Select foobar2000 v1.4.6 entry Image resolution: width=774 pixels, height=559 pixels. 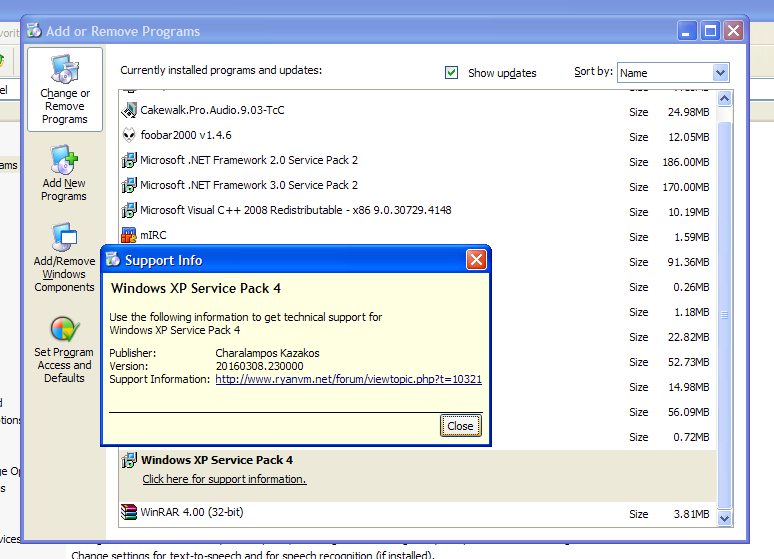tap(186, 135)
